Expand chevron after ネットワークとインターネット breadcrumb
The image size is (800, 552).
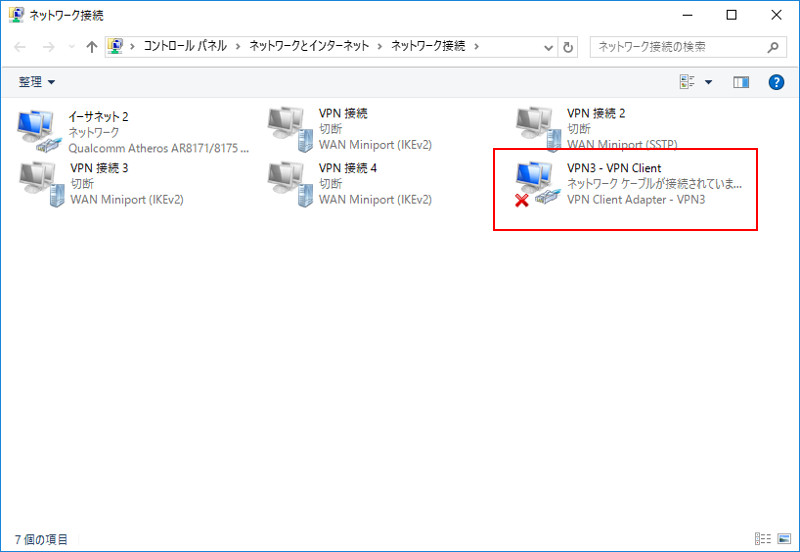[x=380, y=46]
